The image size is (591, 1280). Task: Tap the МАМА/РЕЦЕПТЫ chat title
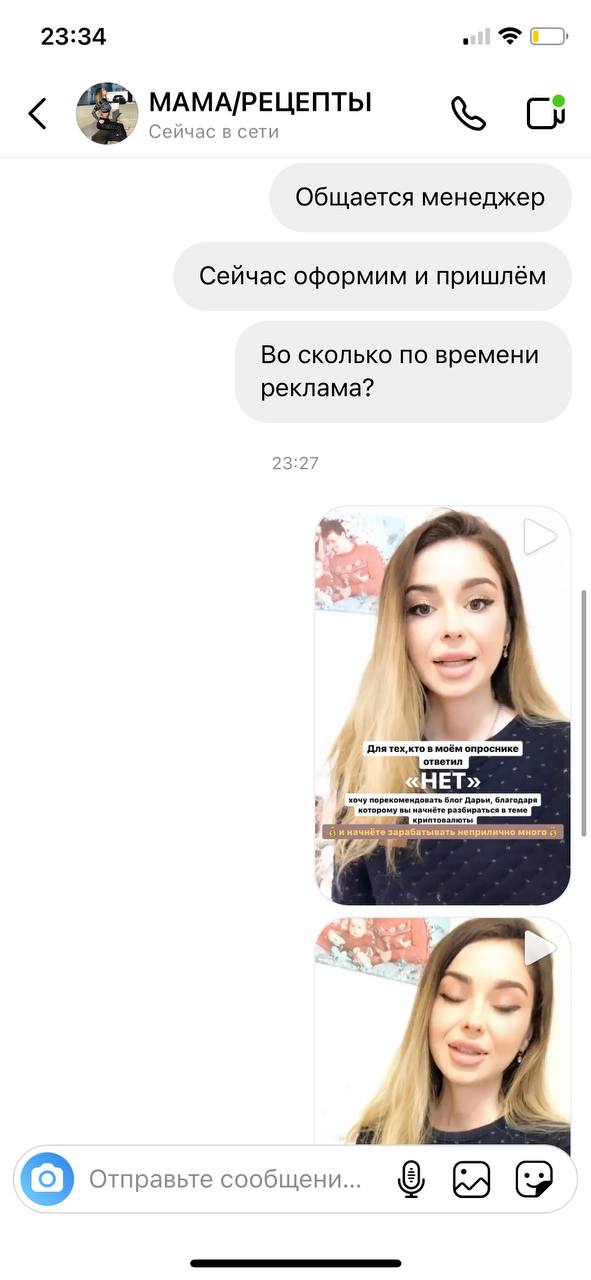(x=260, y=102)
